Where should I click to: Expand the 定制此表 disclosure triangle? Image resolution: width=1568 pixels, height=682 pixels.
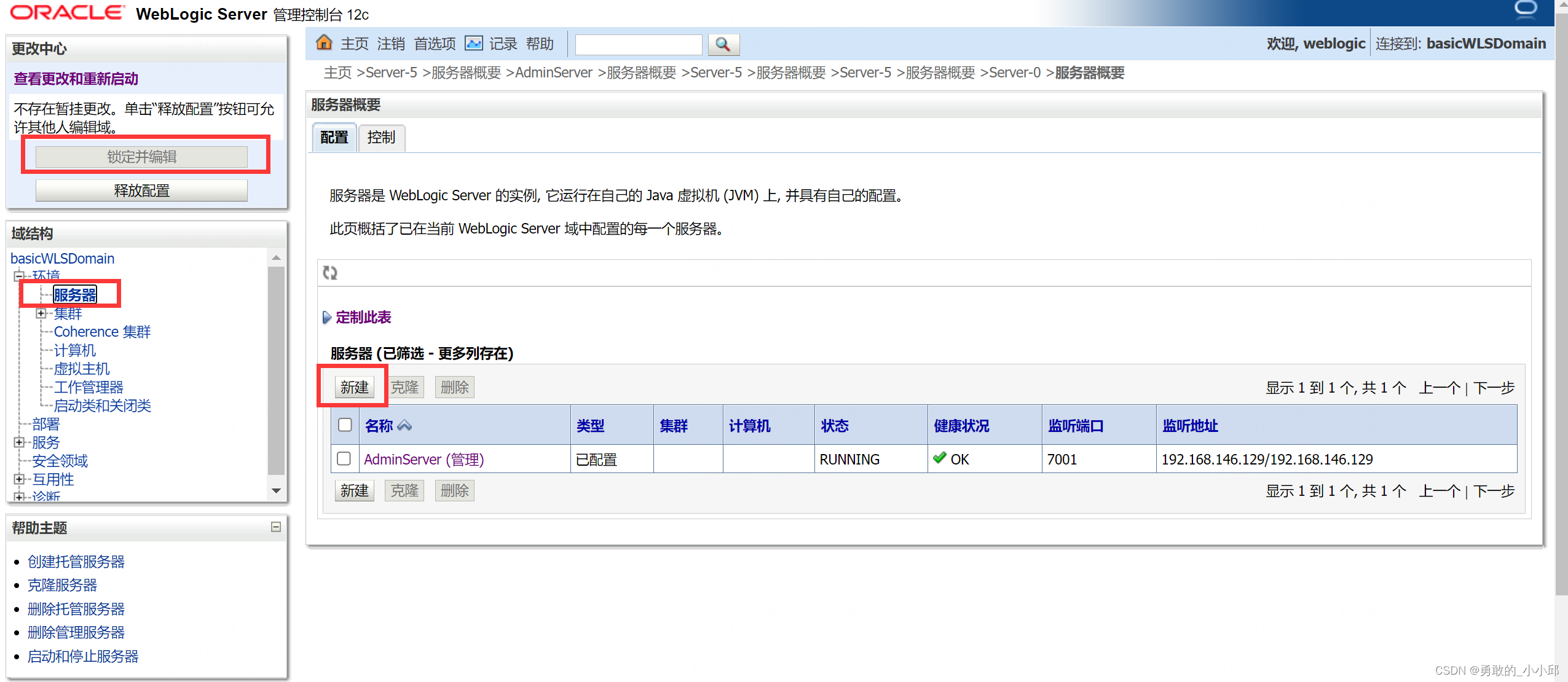pyautogui.click(x=327, y=317)
